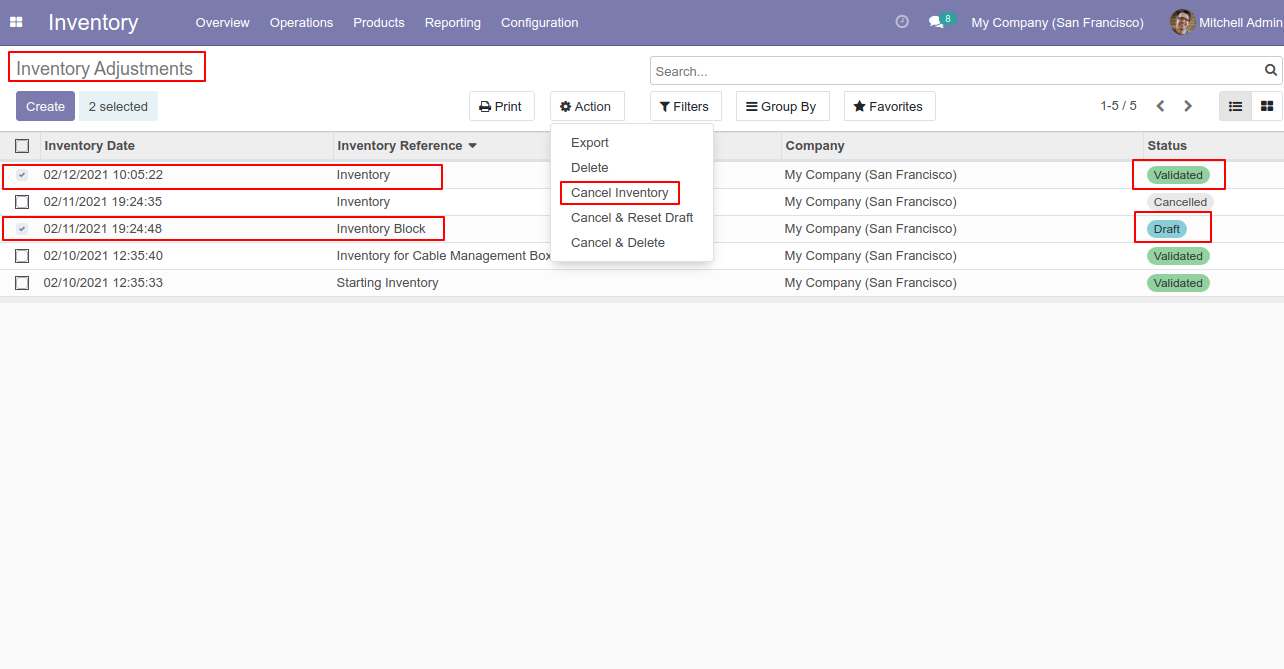Image resolution: width=1284 pixels, height=669 pixels.
Task: Check the Cable Management Box row checkbox
Action: pyautogui.click(x=22, y=256)
